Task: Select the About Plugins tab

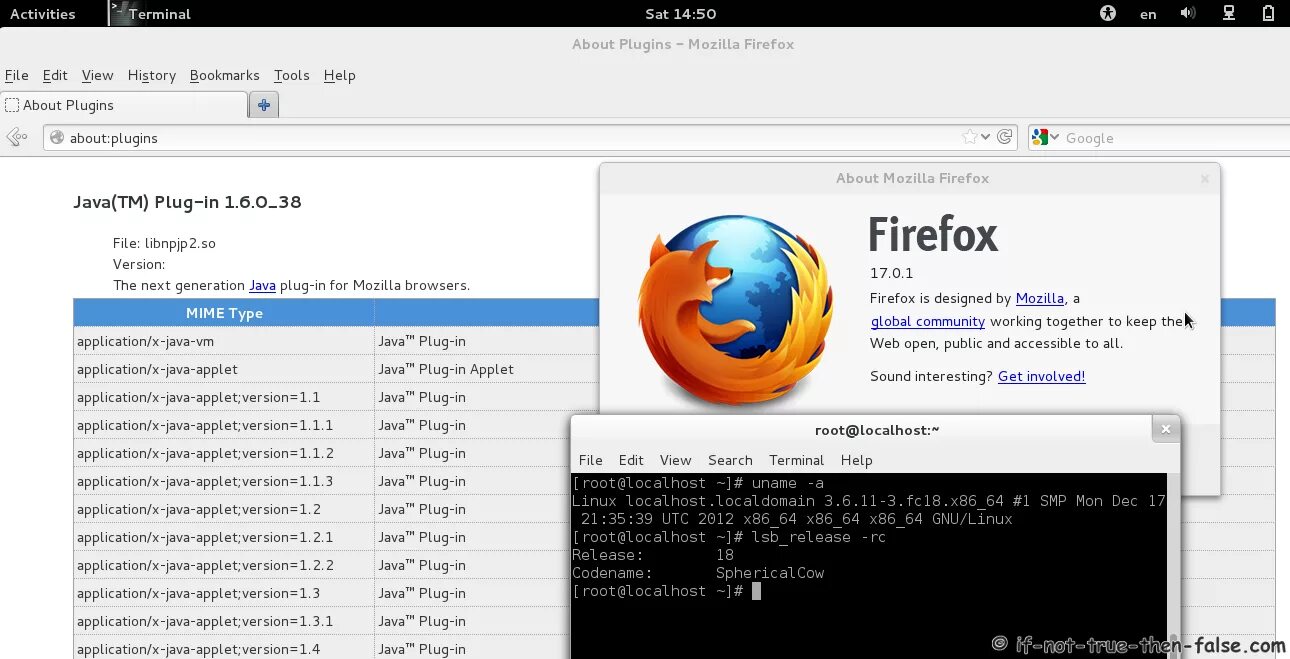Action: click(x=124, y=105)
